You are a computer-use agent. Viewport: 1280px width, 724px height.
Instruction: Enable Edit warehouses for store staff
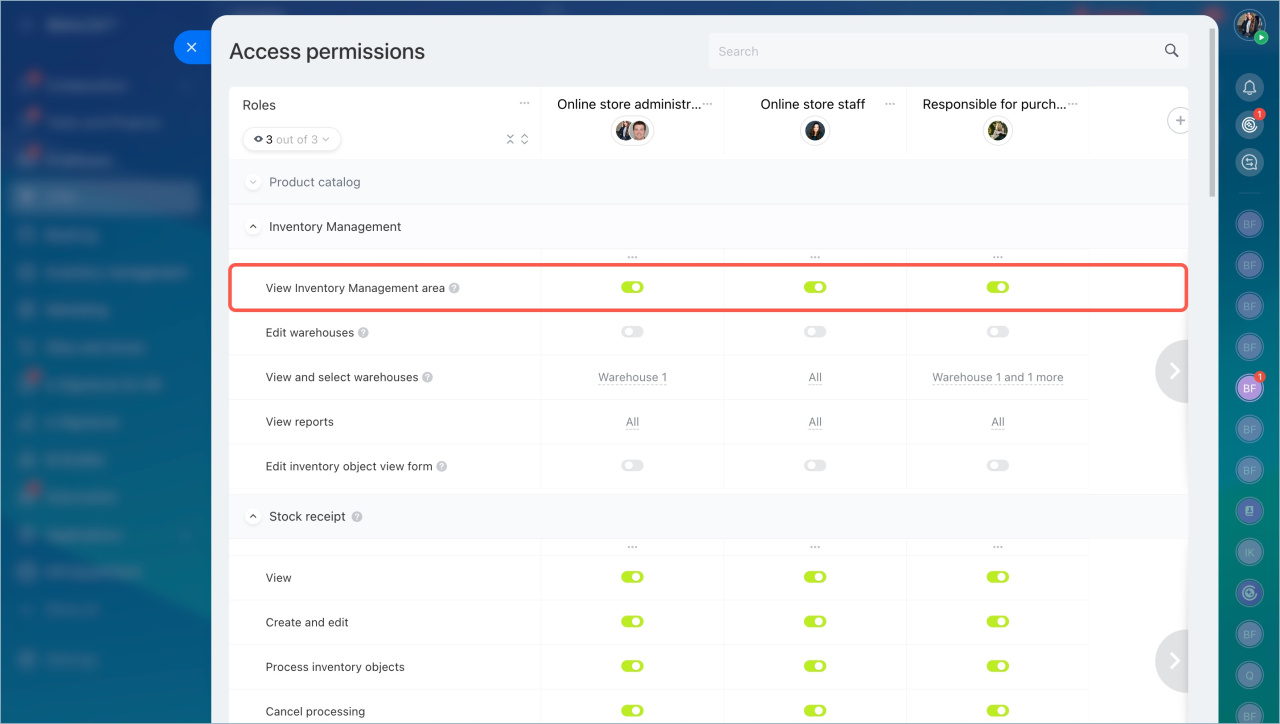pos(815,332)
